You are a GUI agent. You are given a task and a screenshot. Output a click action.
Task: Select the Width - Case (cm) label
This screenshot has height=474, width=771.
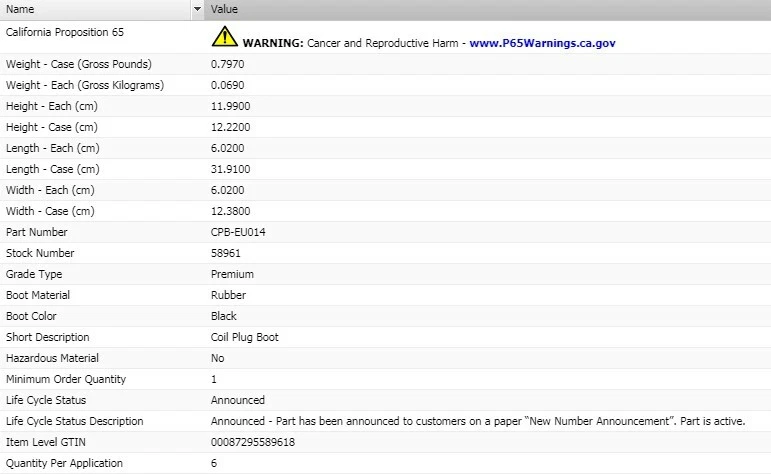click(x=50, y=212)
